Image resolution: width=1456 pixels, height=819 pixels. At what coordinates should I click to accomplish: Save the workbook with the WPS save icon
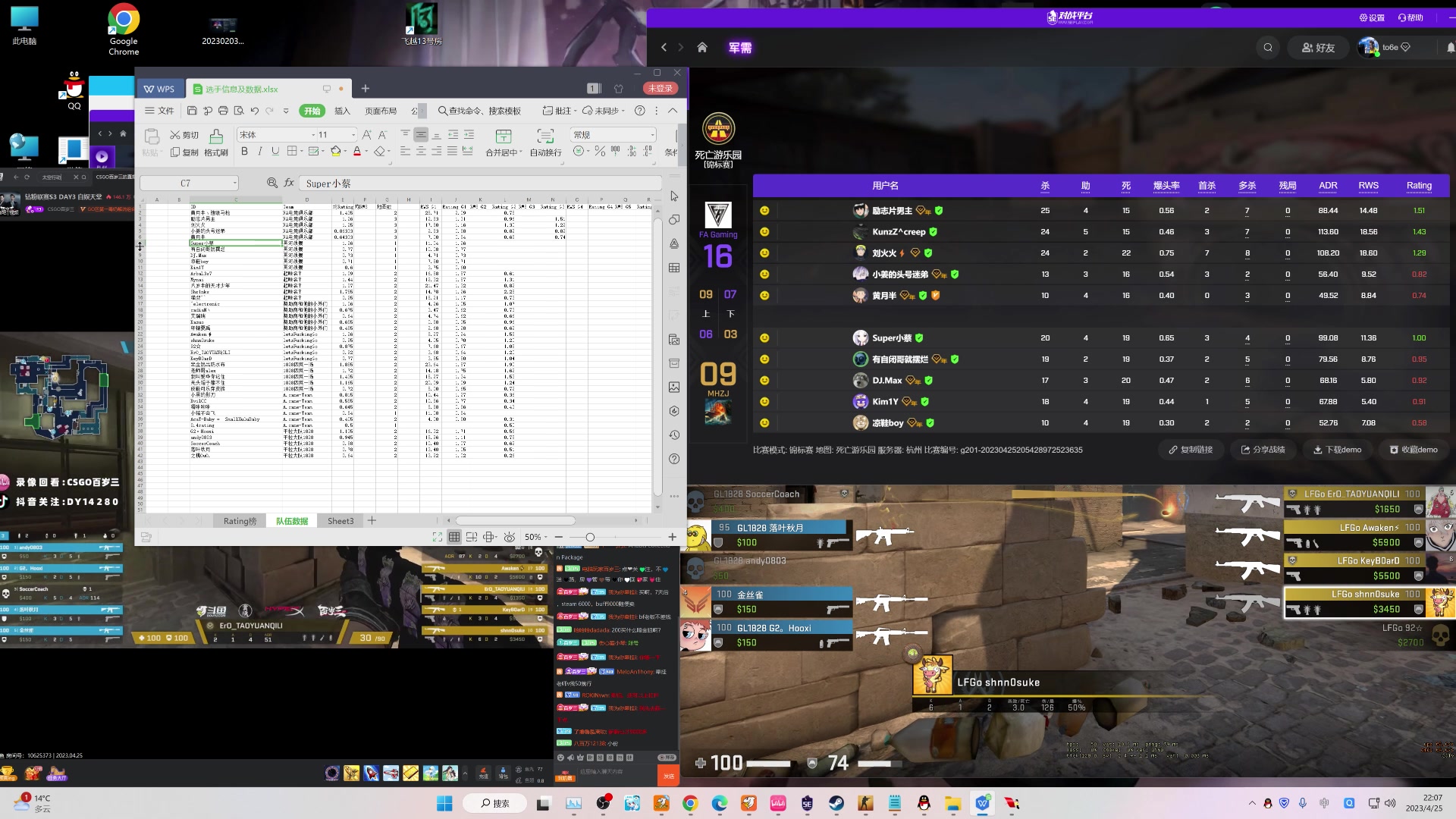pos(192,111)
